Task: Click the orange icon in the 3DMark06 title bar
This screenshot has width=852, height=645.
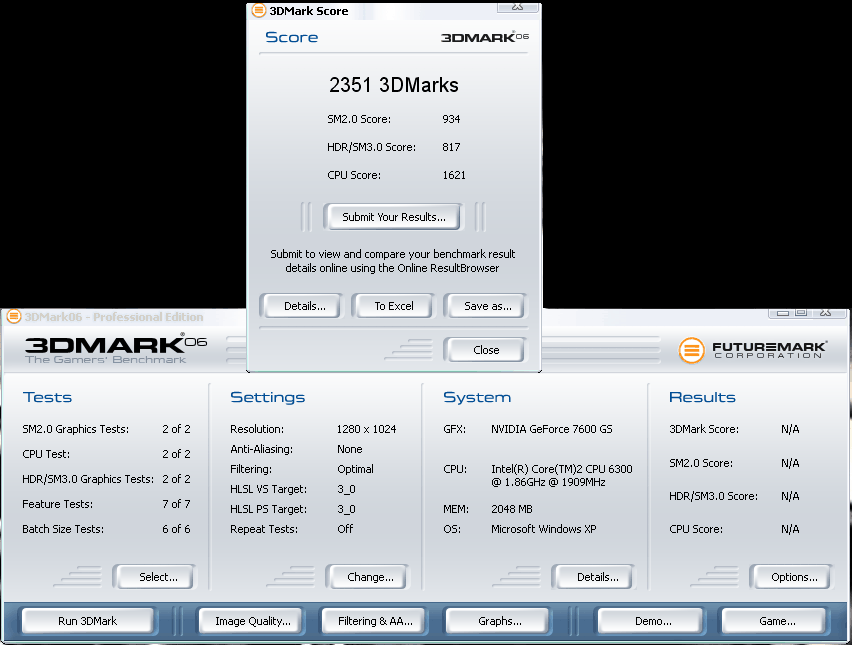Action: [13, 316]
